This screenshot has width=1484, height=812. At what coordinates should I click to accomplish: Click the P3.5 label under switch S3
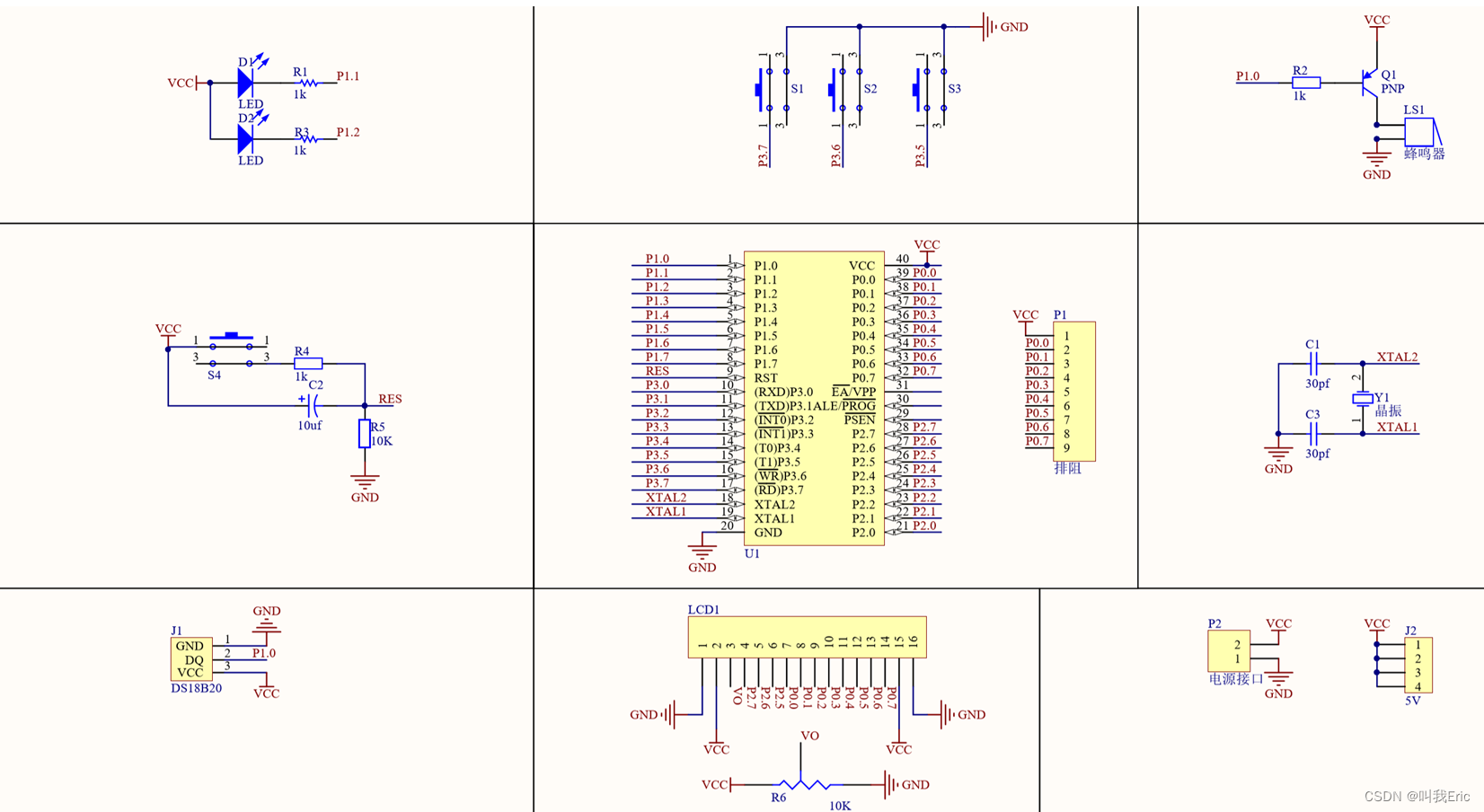[920, 155]
